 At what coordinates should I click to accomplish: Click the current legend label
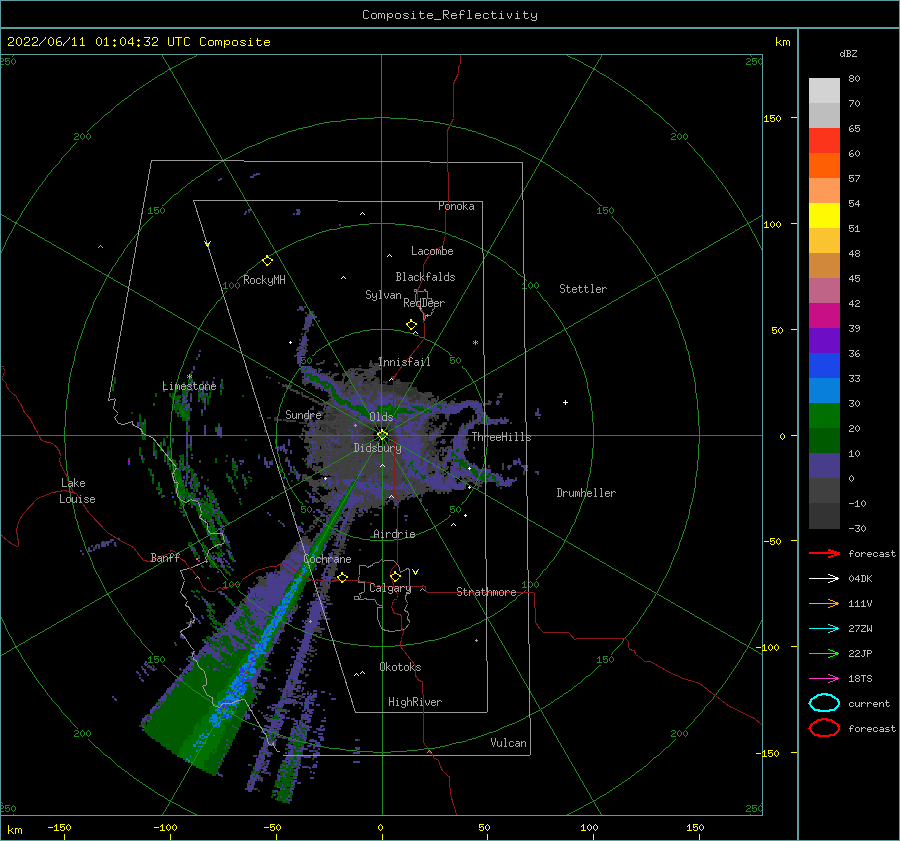(x=869, y=704)
